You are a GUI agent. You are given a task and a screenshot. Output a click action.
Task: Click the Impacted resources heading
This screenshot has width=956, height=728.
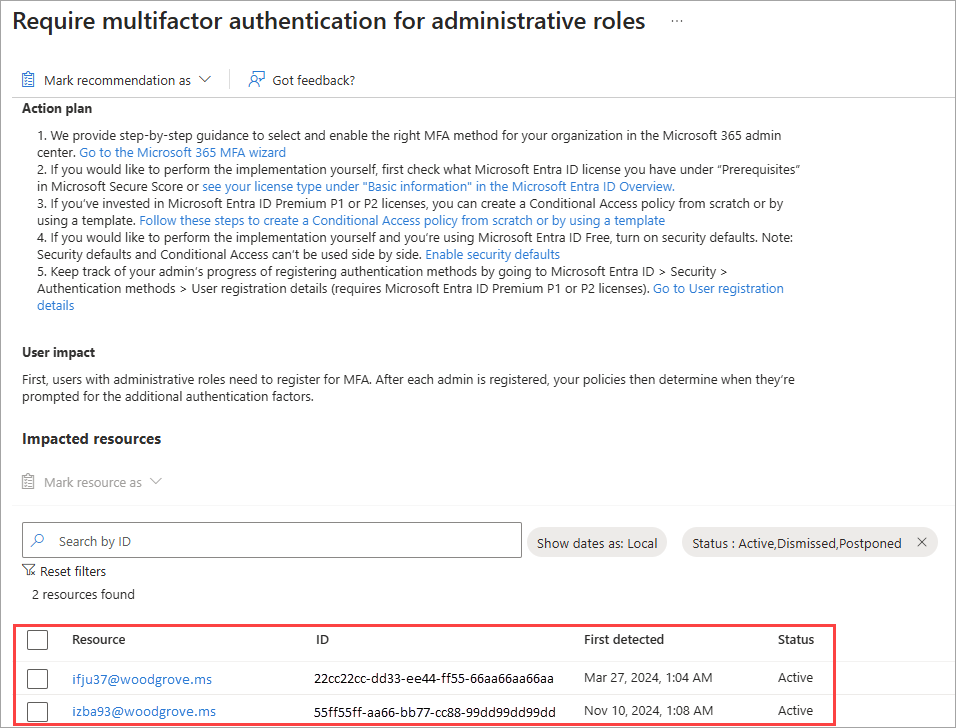click(91, 439)
